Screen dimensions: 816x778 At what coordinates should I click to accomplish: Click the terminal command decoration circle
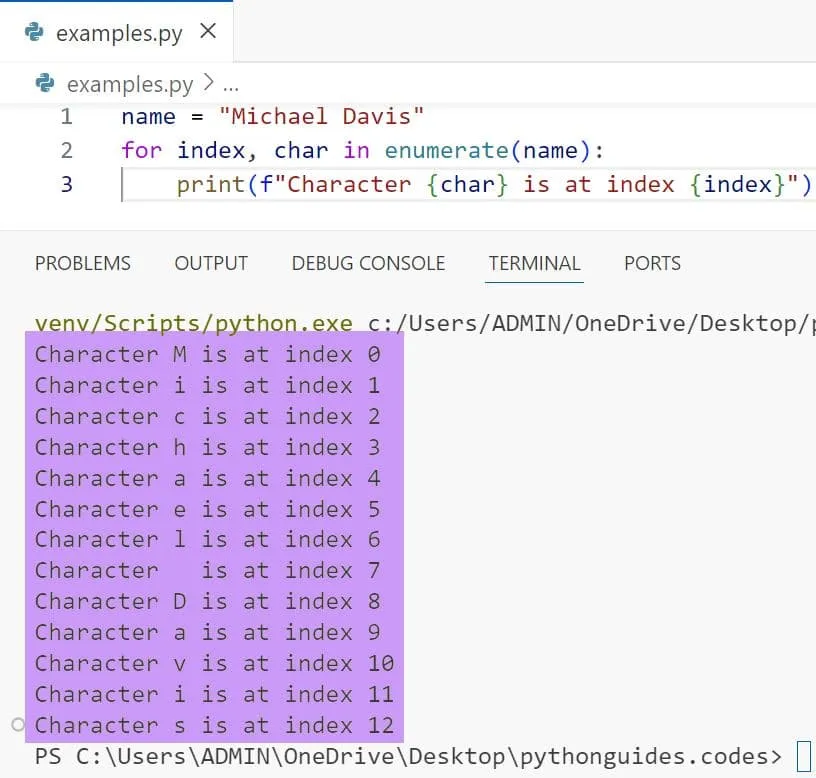coord(18,724)
